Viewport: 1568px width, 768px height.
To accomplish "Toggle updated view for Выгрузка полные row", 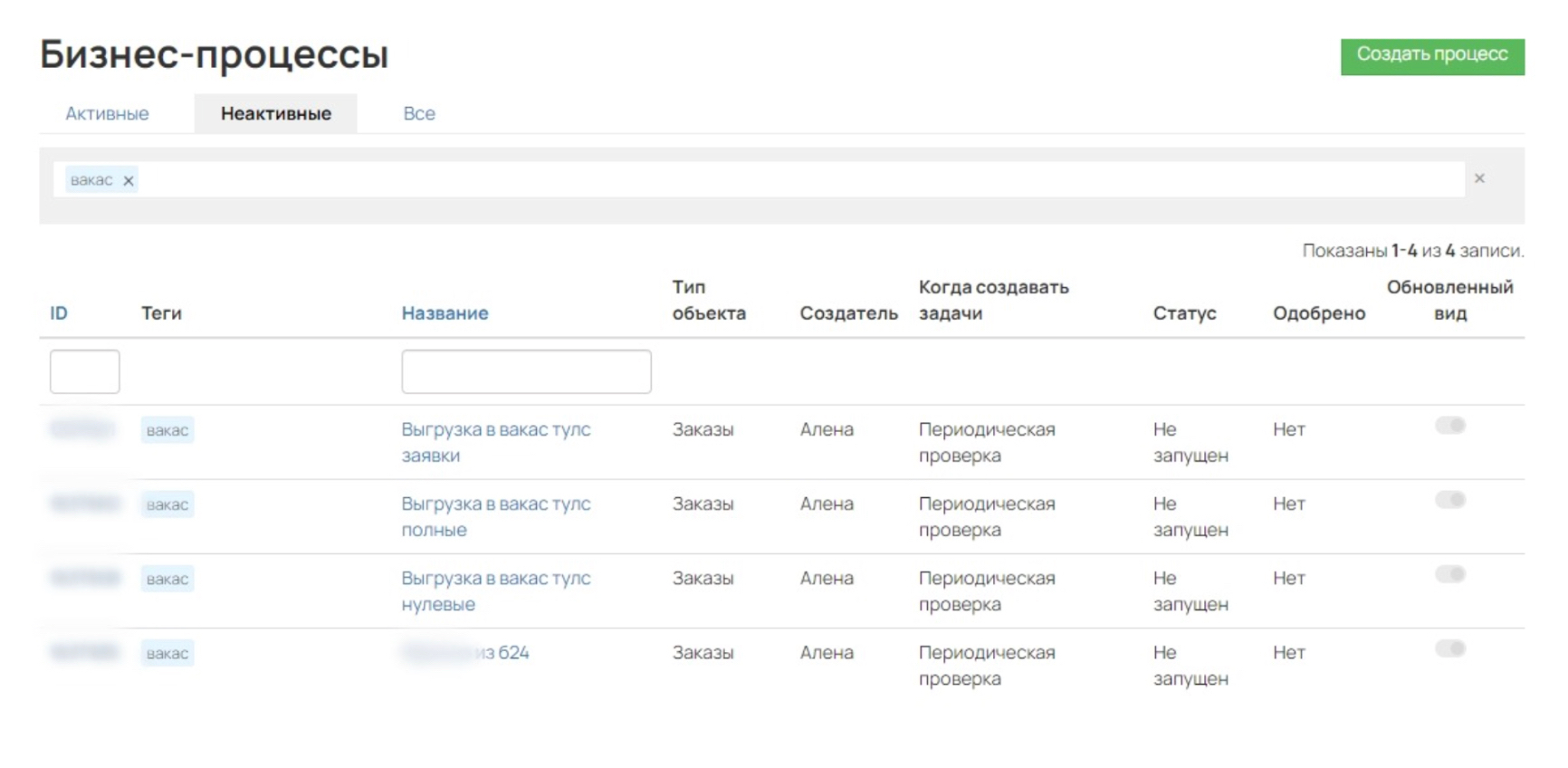I will [x=1449, y=500].
